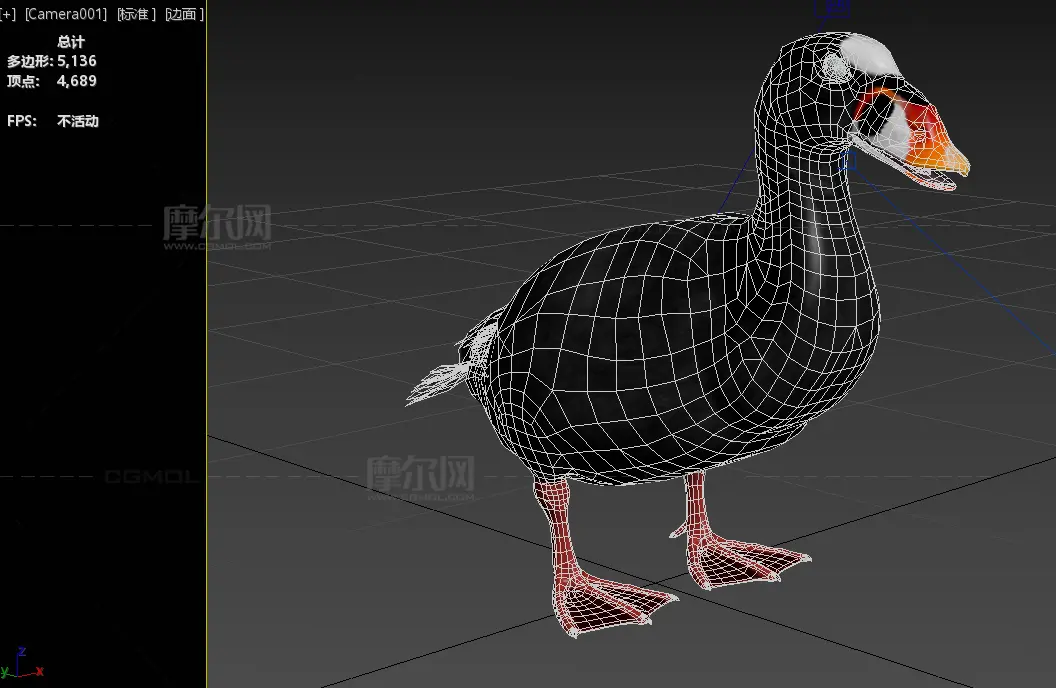The width and height of the screenshot is (1056, 688).
Task: Select the blue helper object above duck's head
Action: point(834,8)
